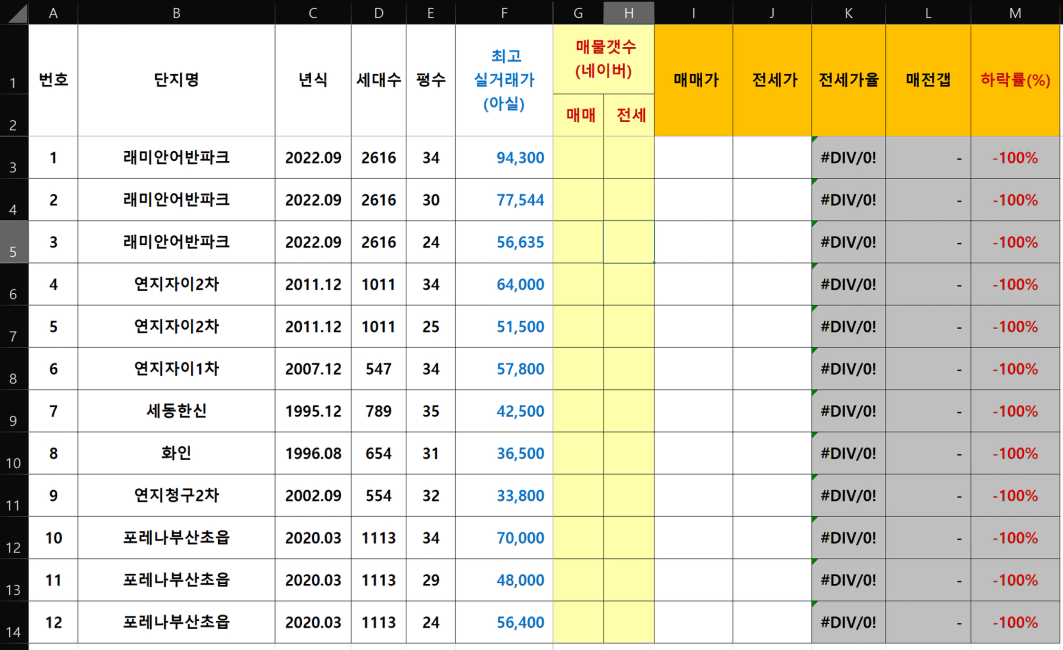Select the 최고 실거래가 (아실) header

coord(504,80)
